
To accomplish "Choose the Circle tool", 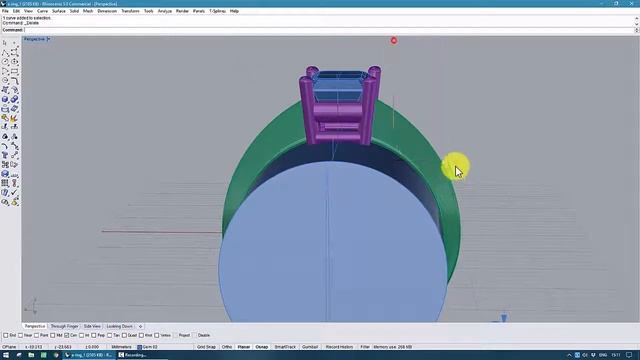I will (5, 62).
